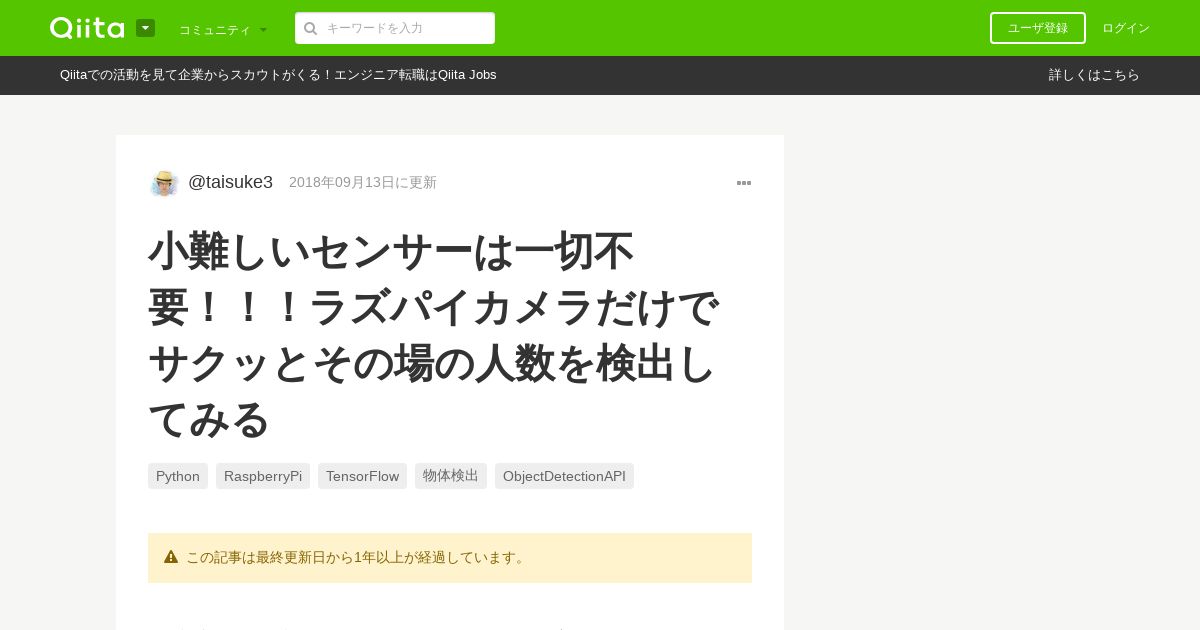Screen dimensions: 1200x630
Task: Open the ログイン link
Action: [x=1126, y=28]
